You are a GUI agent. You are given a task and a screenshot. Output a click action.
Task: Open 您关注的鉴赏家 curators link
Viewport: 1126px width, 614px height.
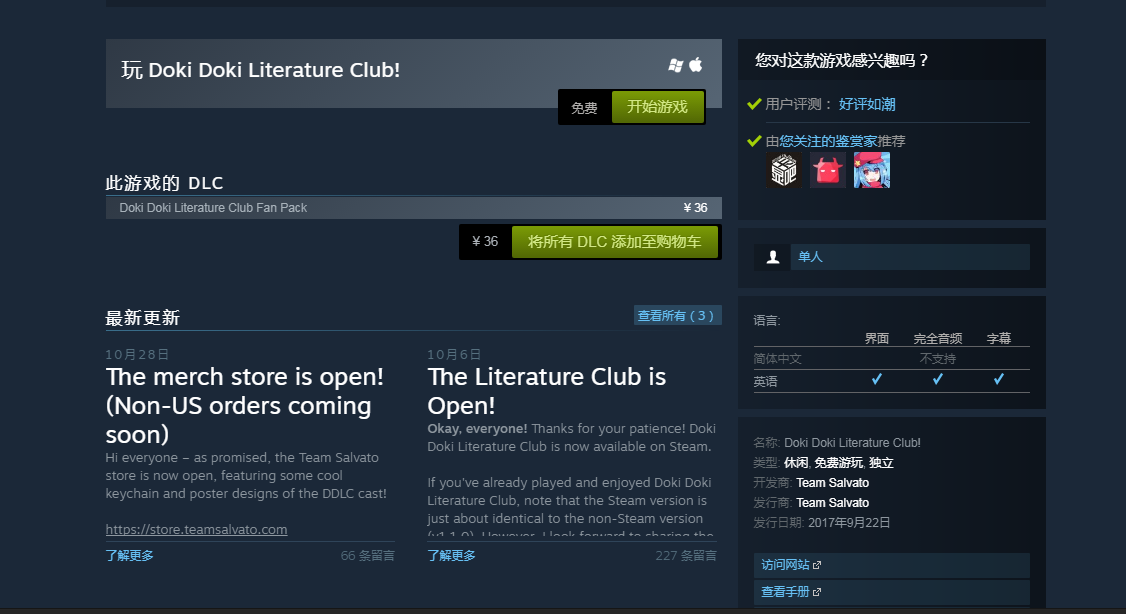pyautogui.click(x=828, y=141)
